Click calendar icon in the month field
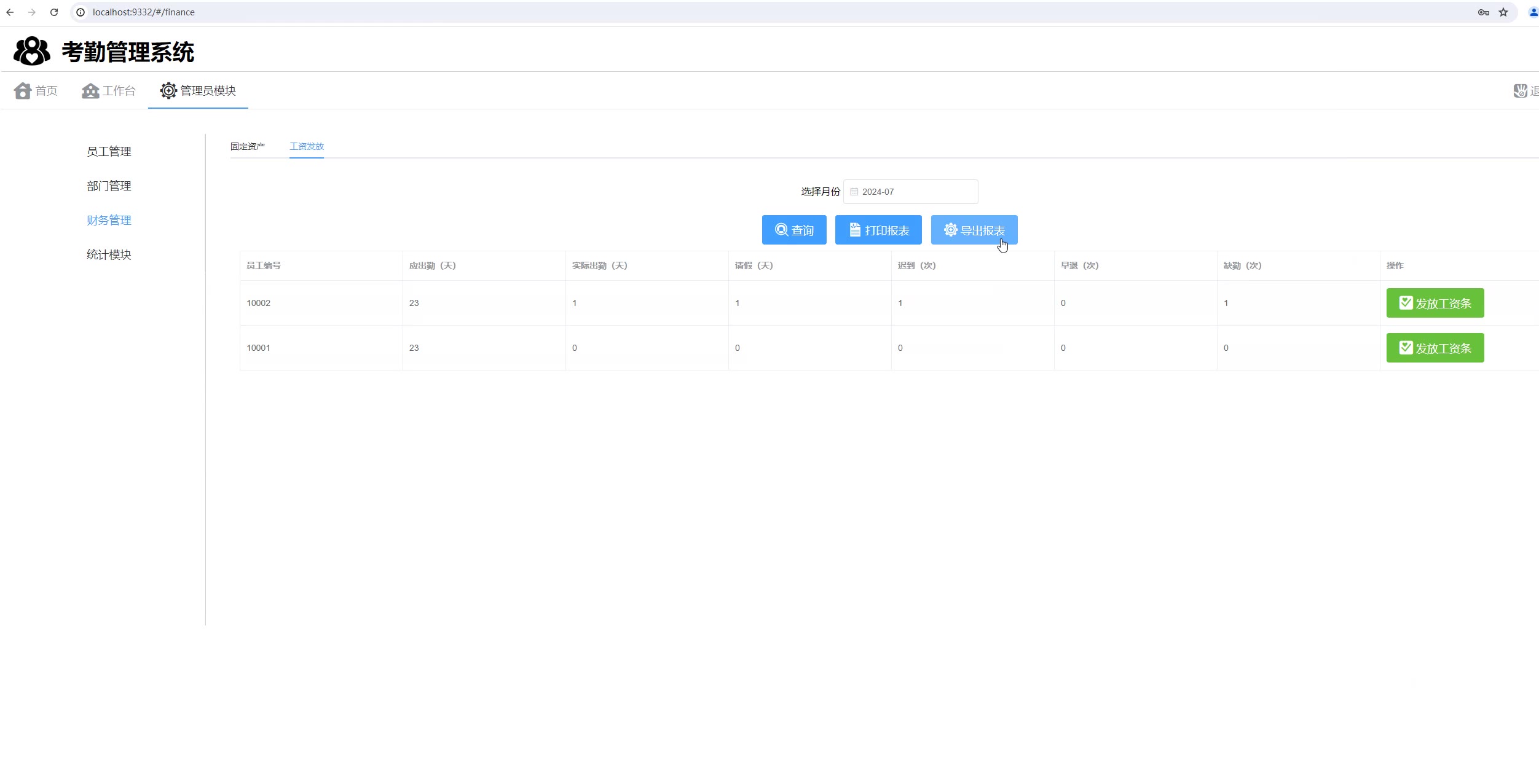The height and width of the screenshot is (784, 1539). pyautogui.click(x=854, y=192)
